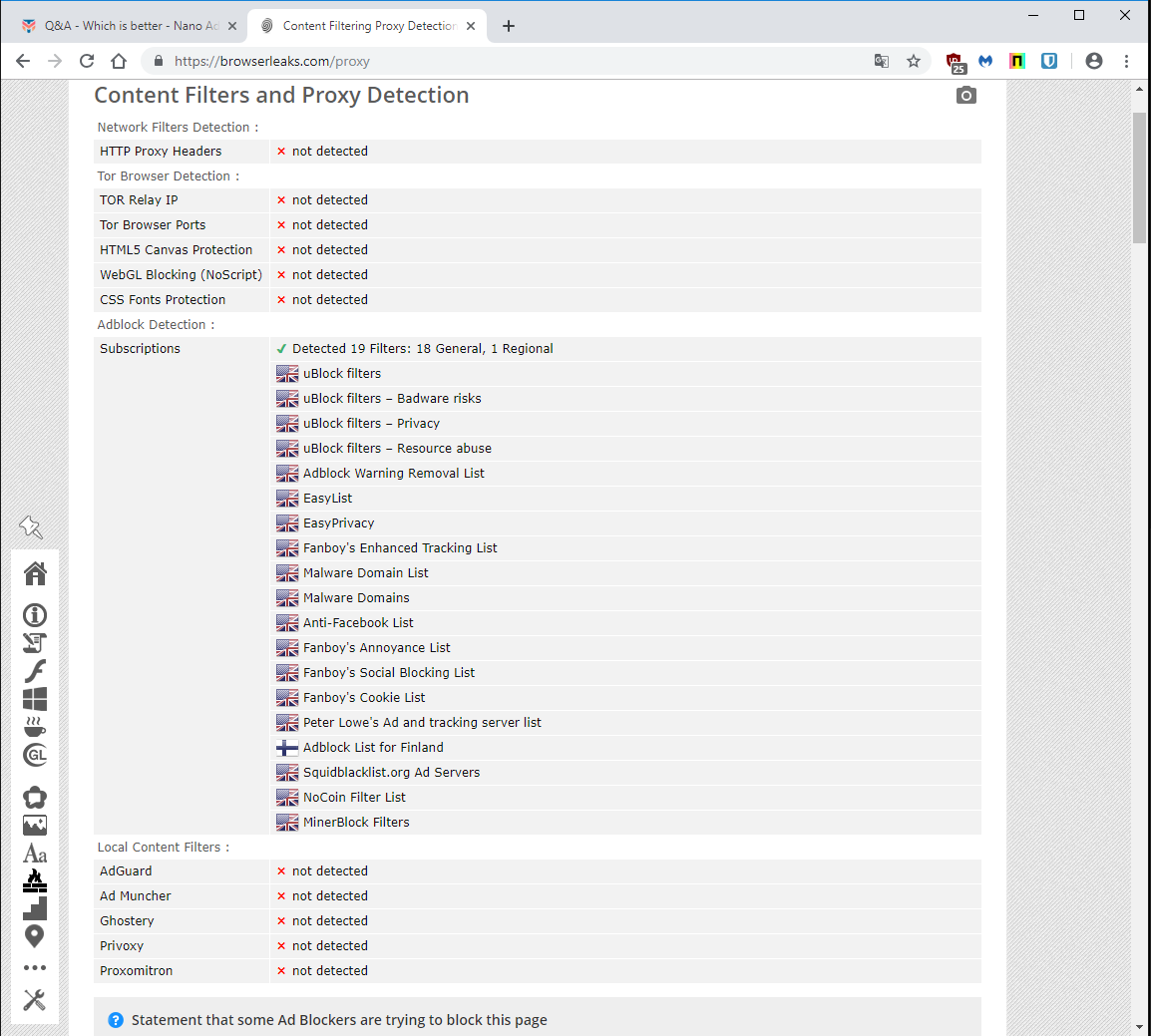The image size is (1151, 1036).
Task: Open the wrench and screwdriver tools icon
Action: tap(35, 999)
